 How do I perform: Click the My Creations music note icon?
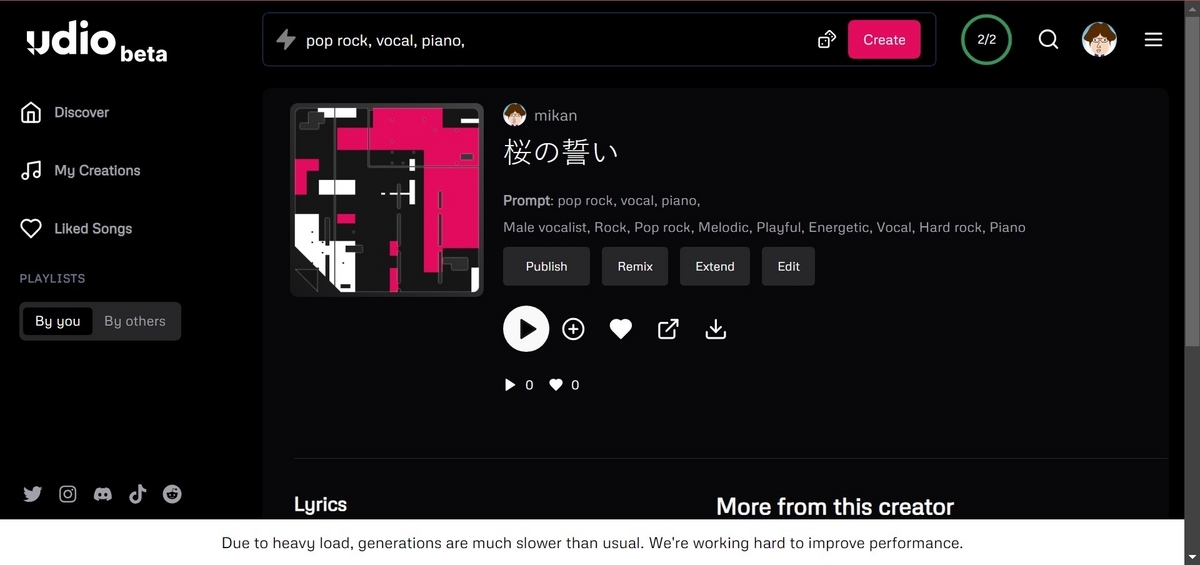[31, 170]
